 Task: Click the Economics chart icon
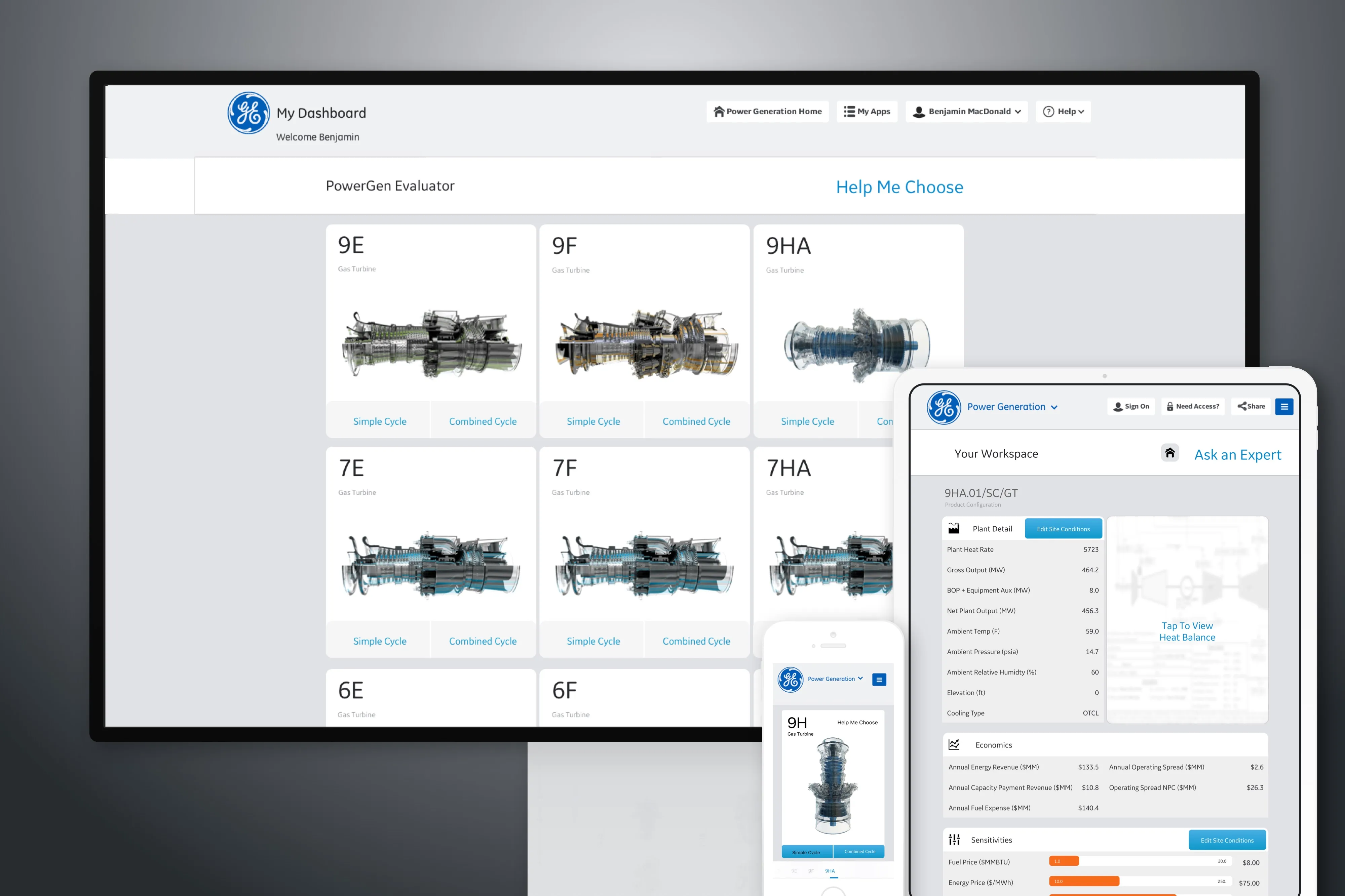(x=954, y=744)
